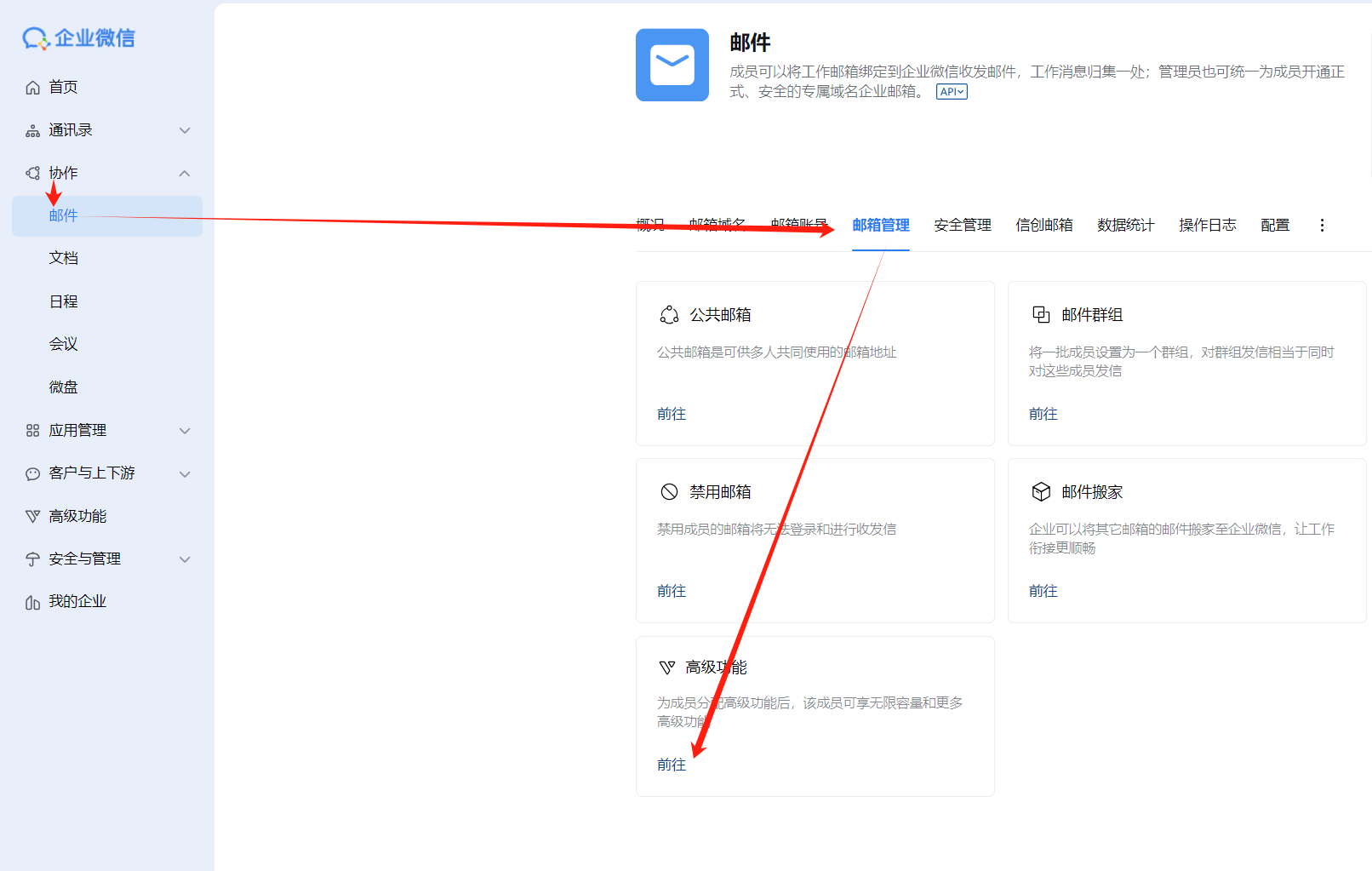The image size is (1372, 871).
Task: Click the 邮件群组 card icon
Action: pos(1041,315)
